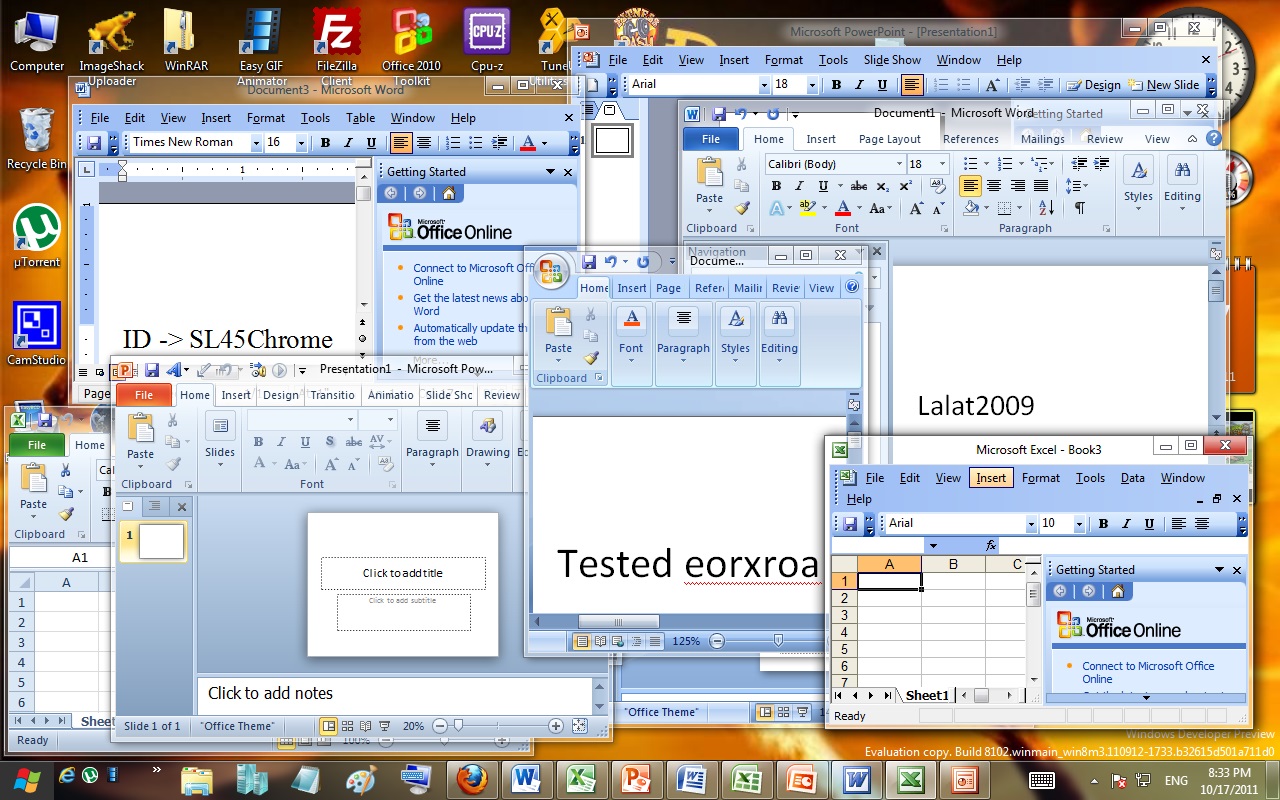Click Bullets icon in Word 2003 Document3 toolbar

click(477, 143)
